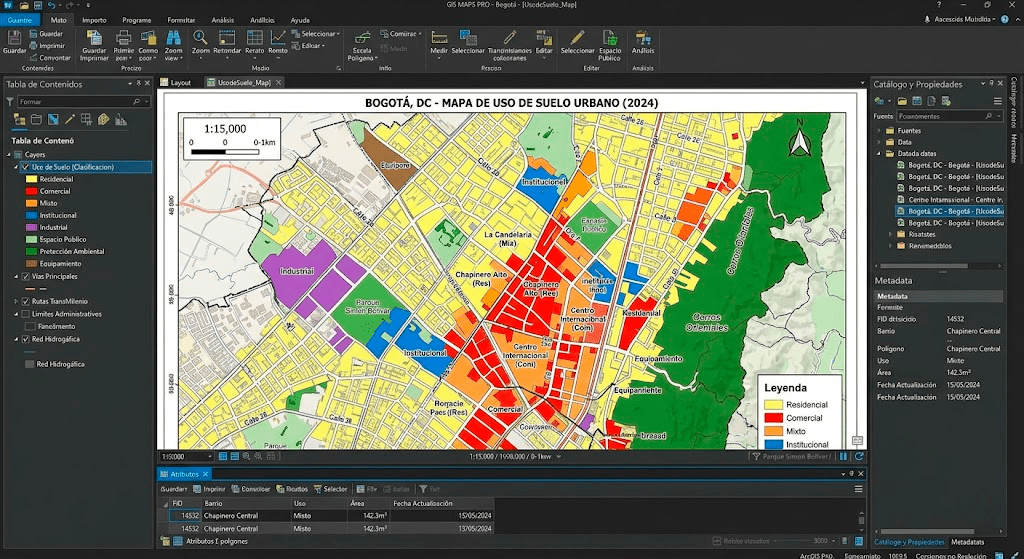Enable the Limites Administrativos layer checkbox
1024x559 pixels.
(x=26, y=313)
